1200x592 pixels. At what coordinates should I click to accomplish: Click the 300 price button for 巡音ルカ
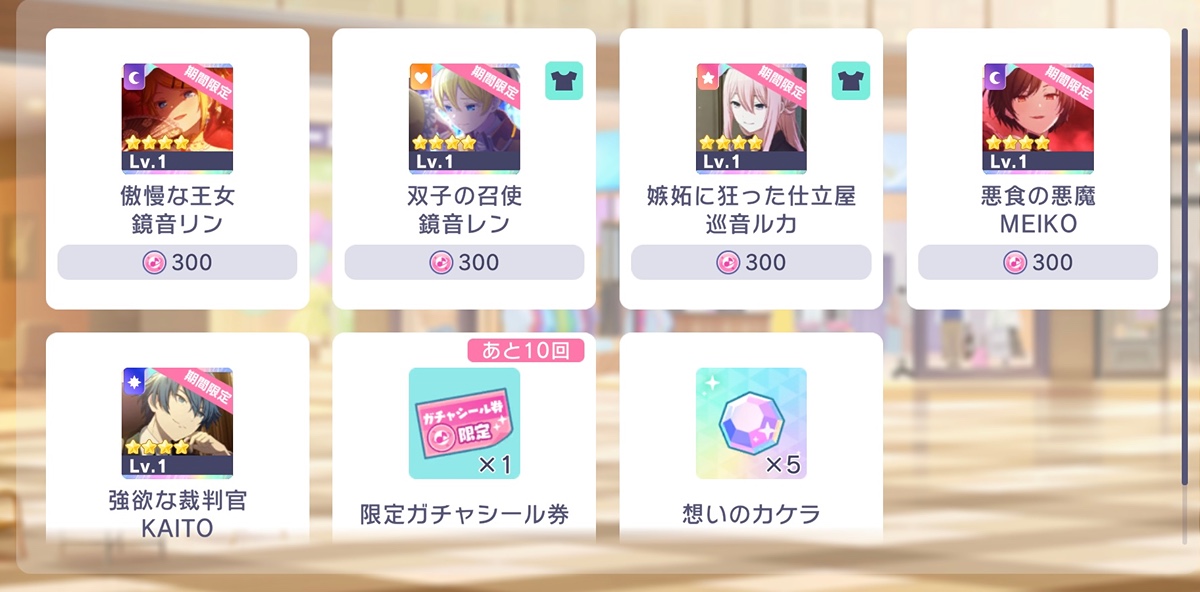[751, 262]
